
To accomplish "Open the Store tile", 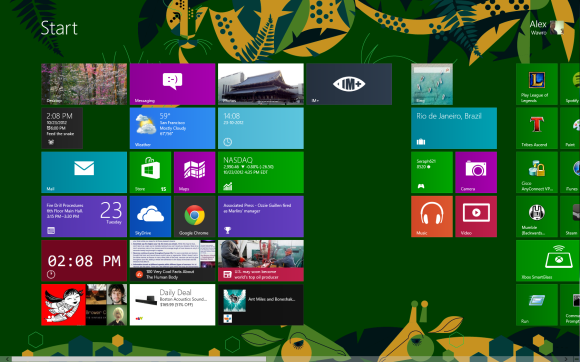I will 151,172.
